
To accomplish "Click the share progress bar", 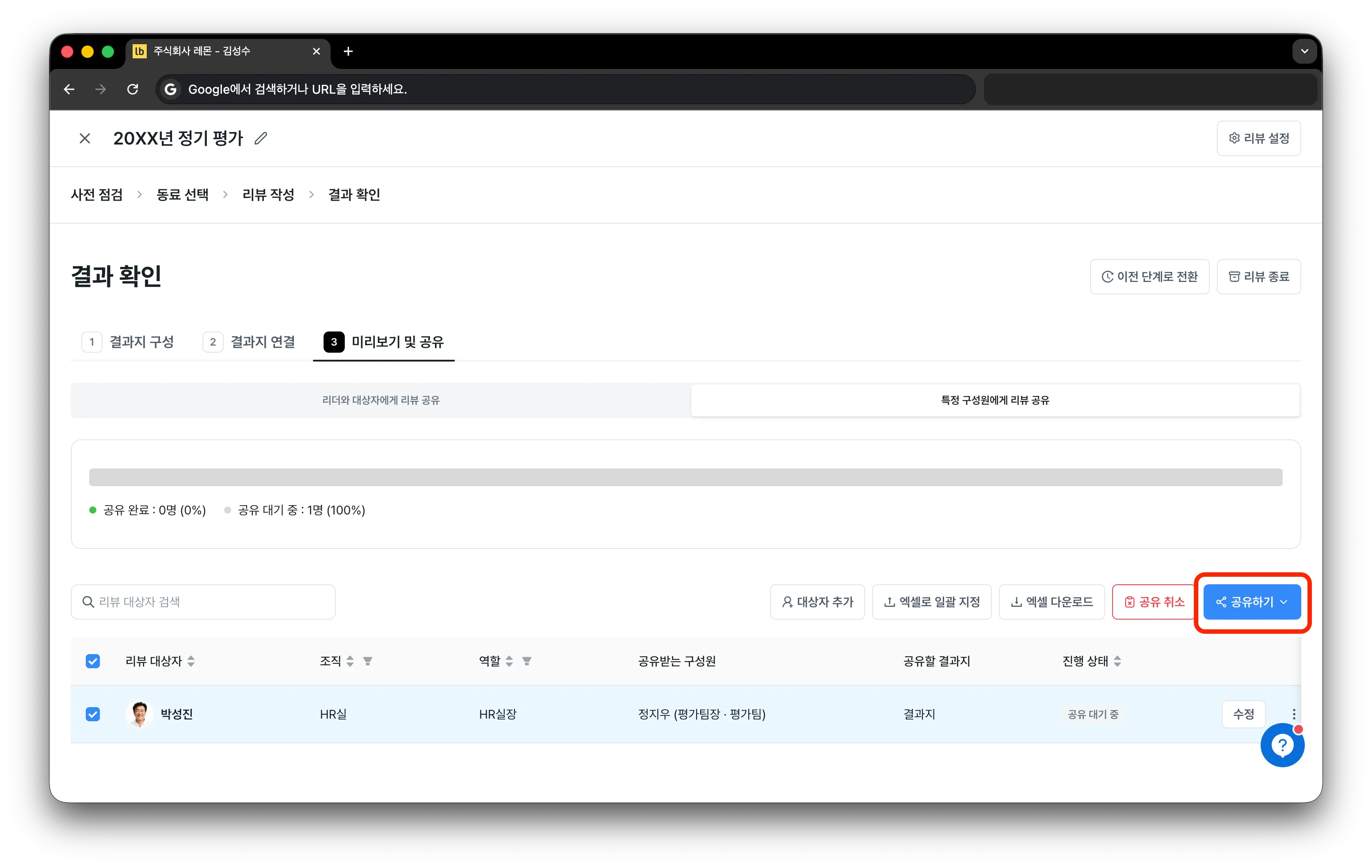I will click(x=686, y=477).
